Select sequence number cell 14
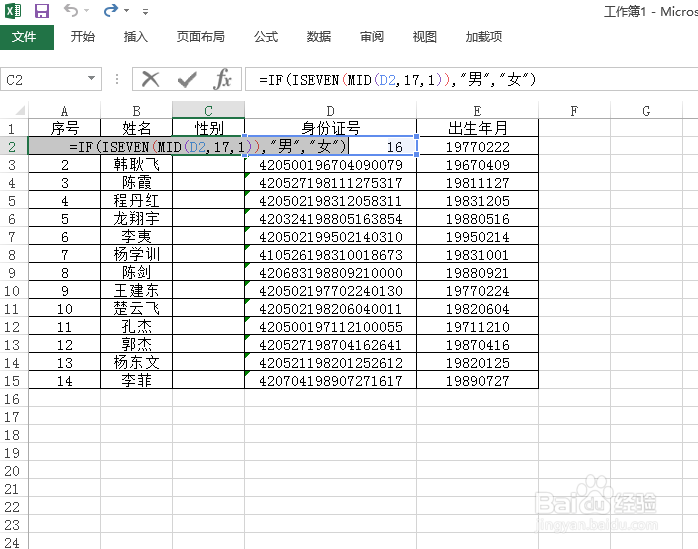The height and width of the screenshot is (549, 698). click(x=65, y=380)
